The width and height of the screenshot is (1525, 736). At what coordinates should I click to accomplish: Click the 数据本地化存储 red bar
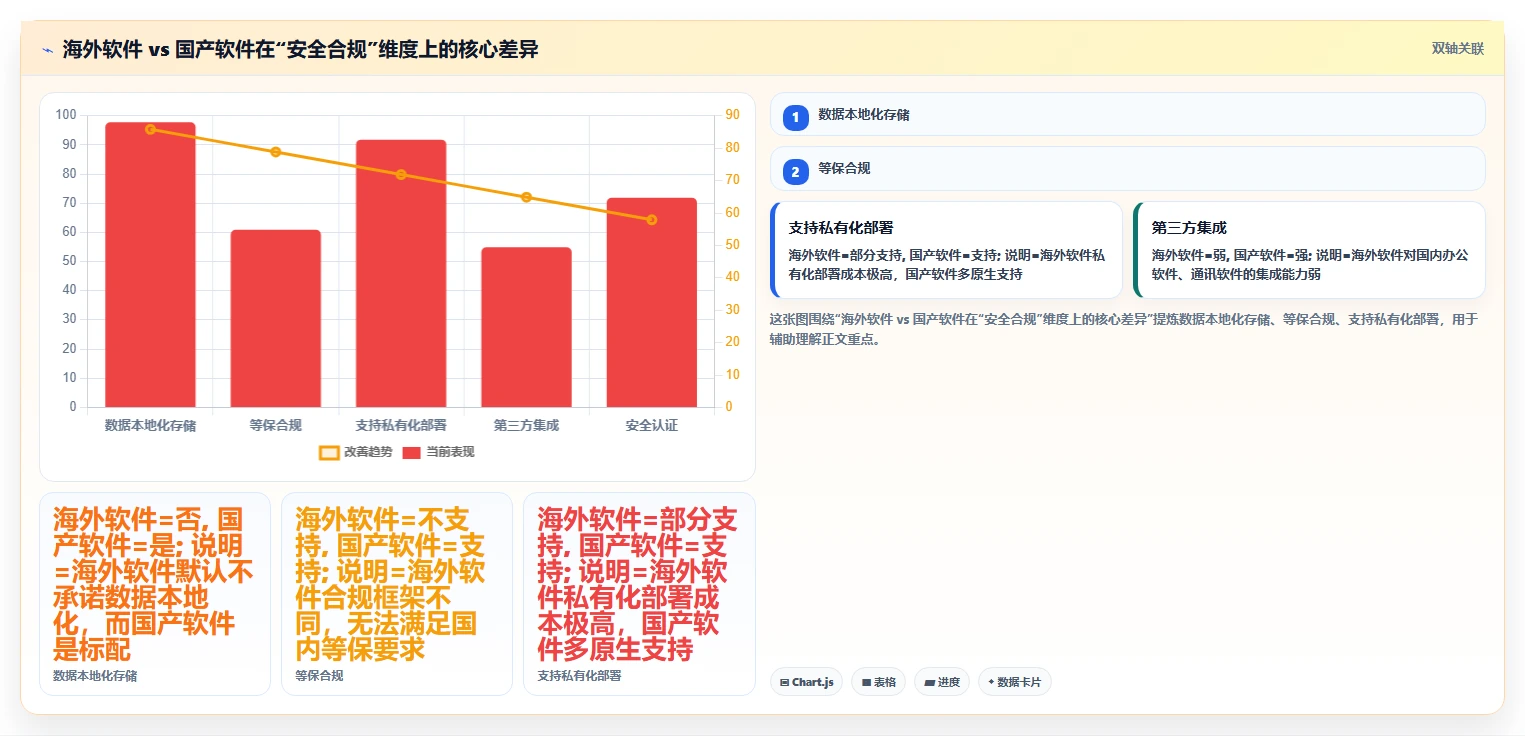[x=150, y=264]
